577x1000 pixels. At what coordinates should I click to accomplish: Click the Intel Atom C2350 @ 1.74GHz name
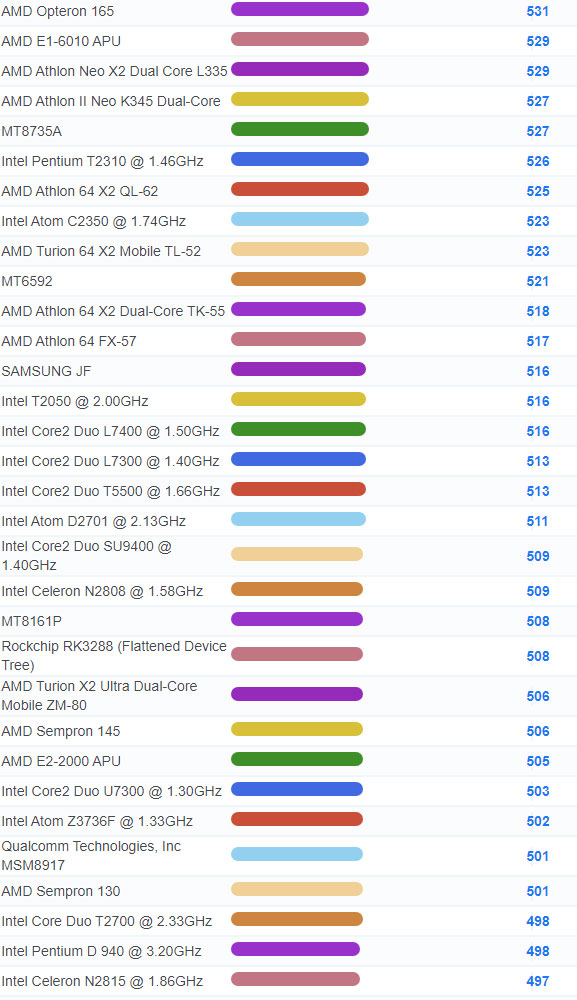pyautogui.click(x=94, y=221)
